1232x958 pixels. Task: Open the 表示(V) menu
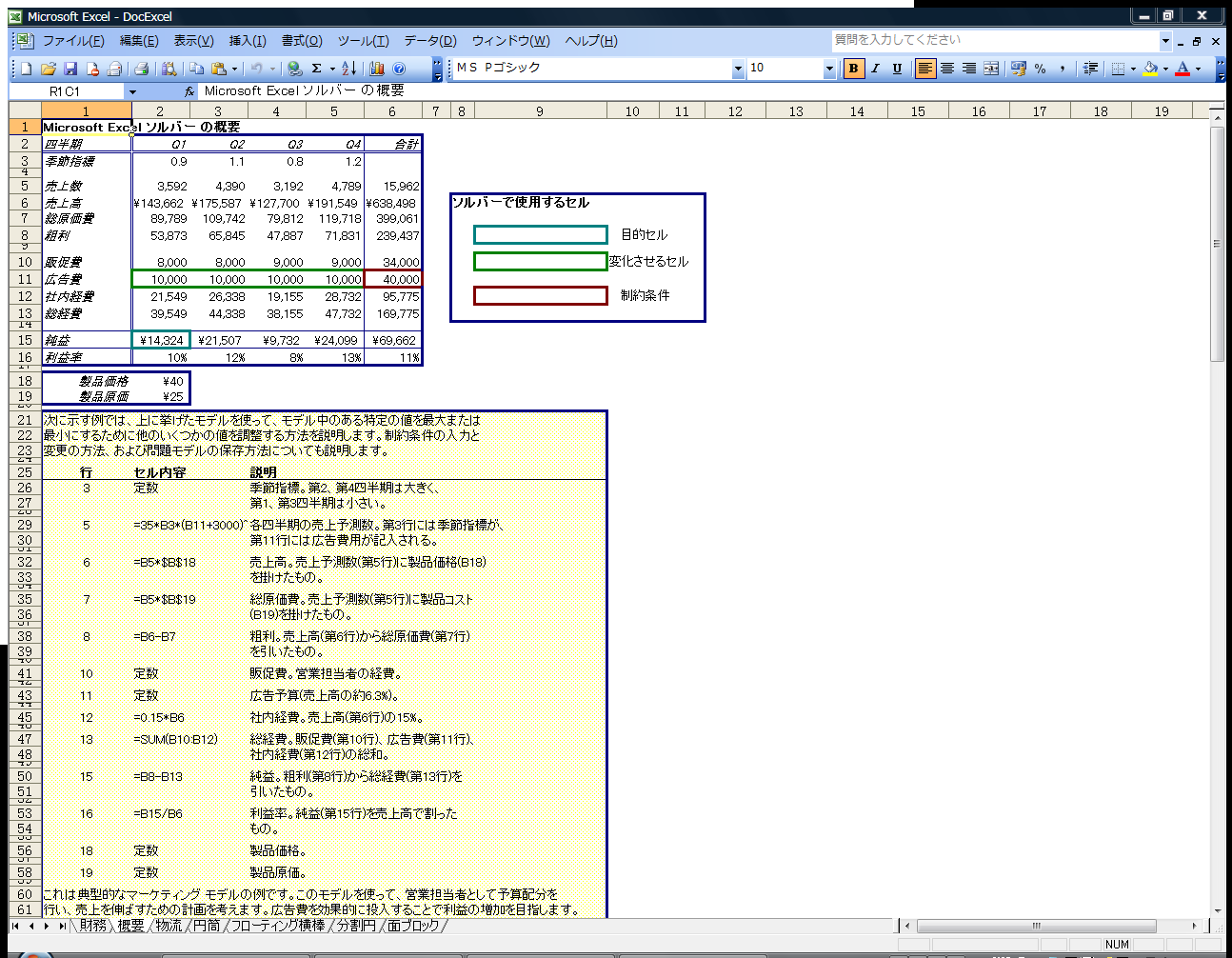pyautogui.click(x=193, y=41)
